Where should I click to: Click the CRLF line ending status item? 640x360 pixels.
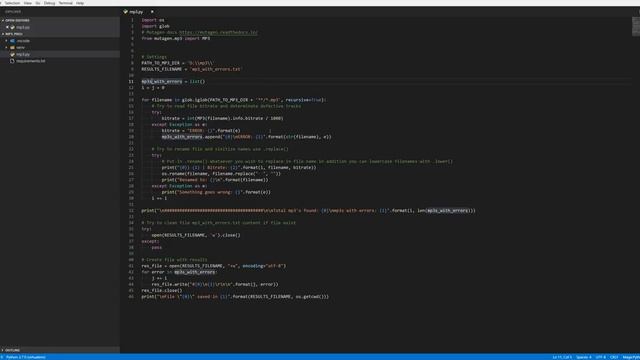[614, 357]
